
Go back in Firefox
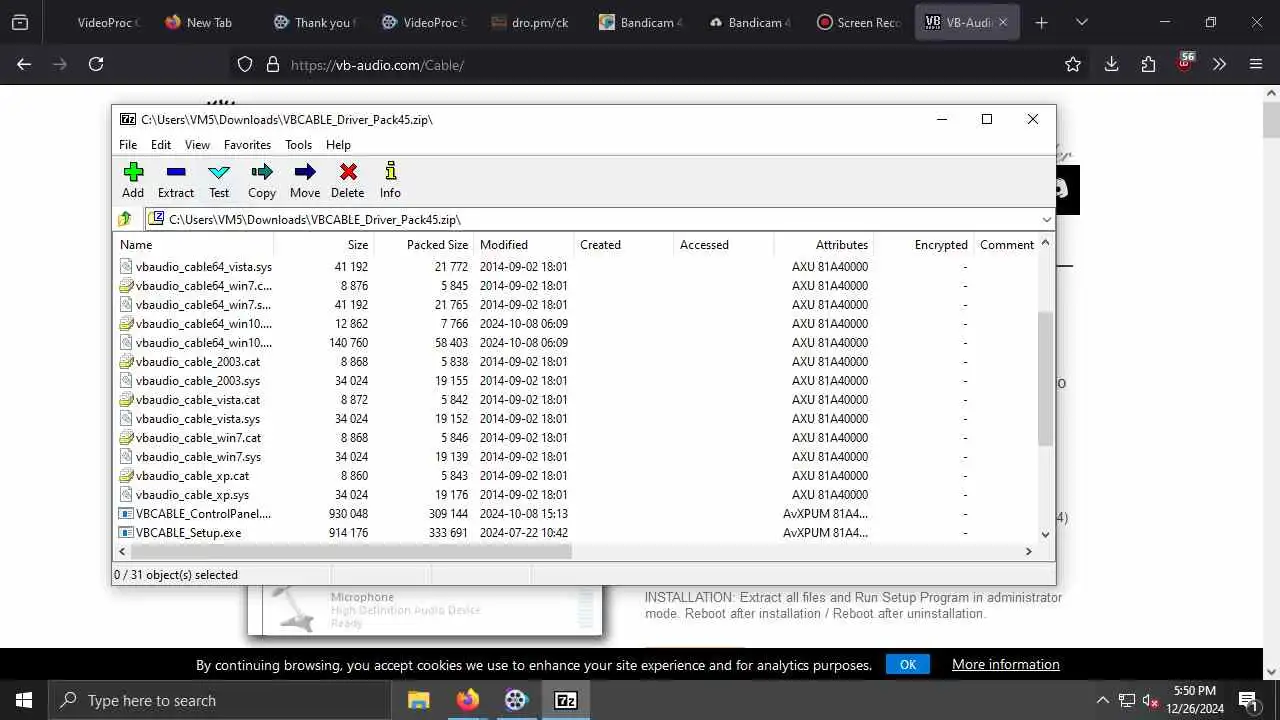[x=24, y=64]
